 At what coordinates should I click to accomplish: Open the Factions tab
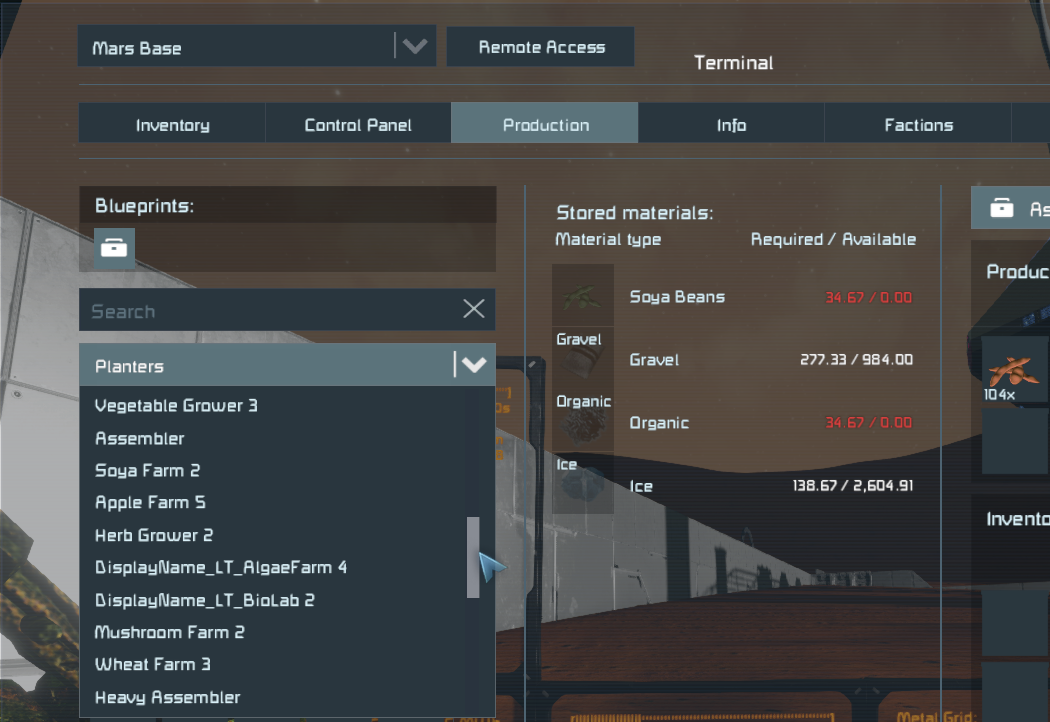[x=918, y=123]
